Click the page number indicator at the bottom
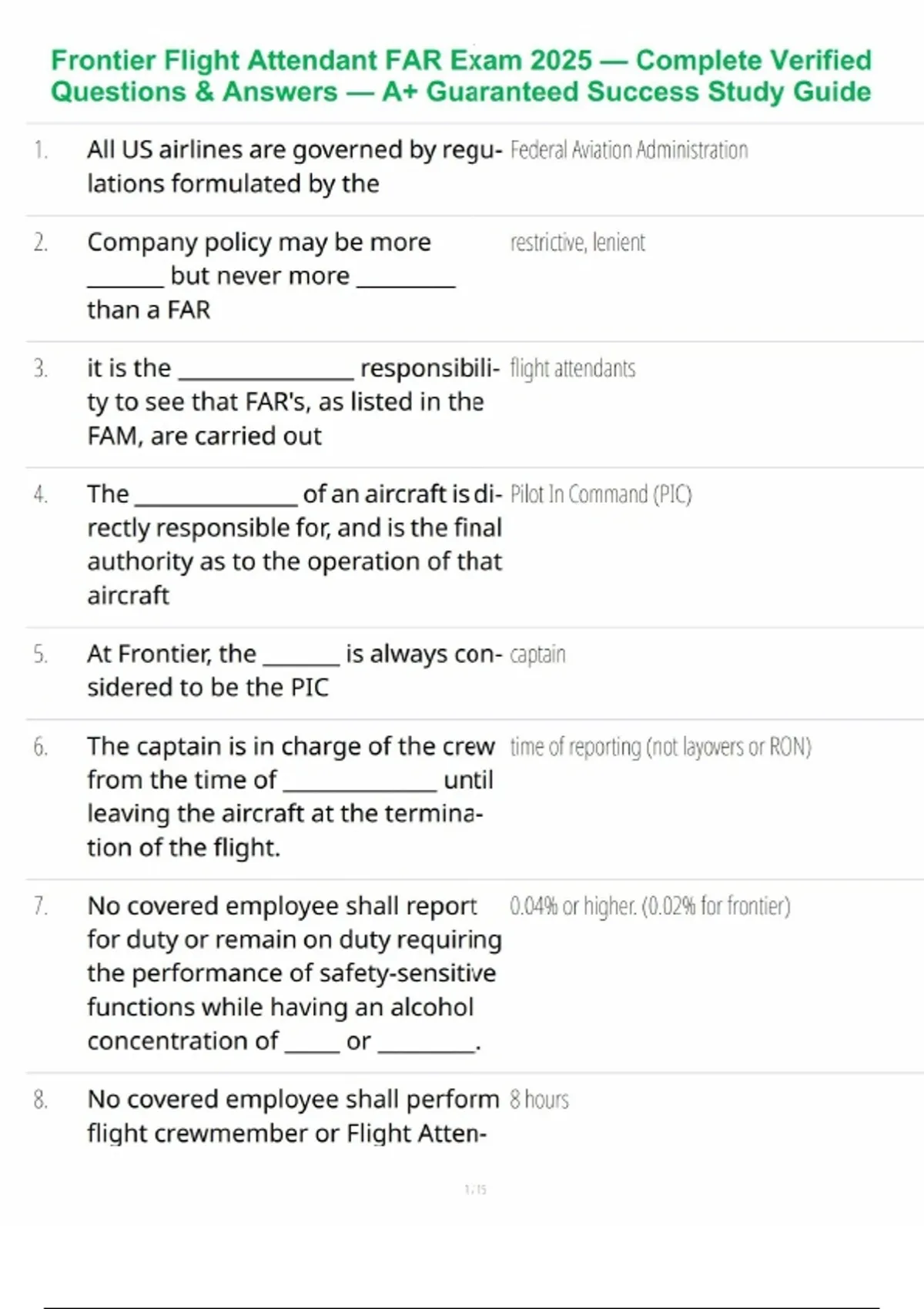Image resolution: width=924 pixels, height=1309 pixels. click(475, 1190)
